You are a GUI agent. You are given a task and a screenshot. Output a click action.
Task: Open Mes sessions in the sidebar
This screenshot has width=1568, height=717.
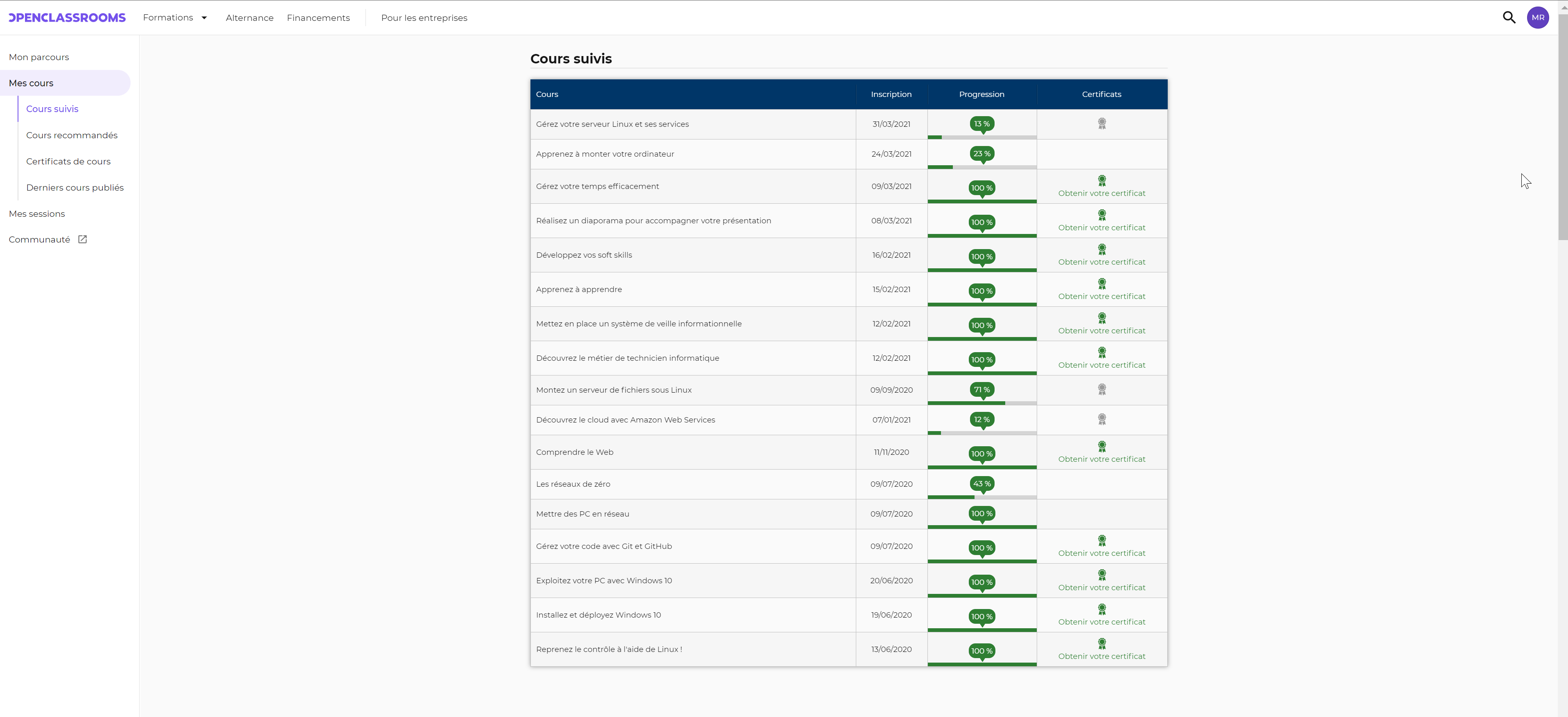point(36,214)
